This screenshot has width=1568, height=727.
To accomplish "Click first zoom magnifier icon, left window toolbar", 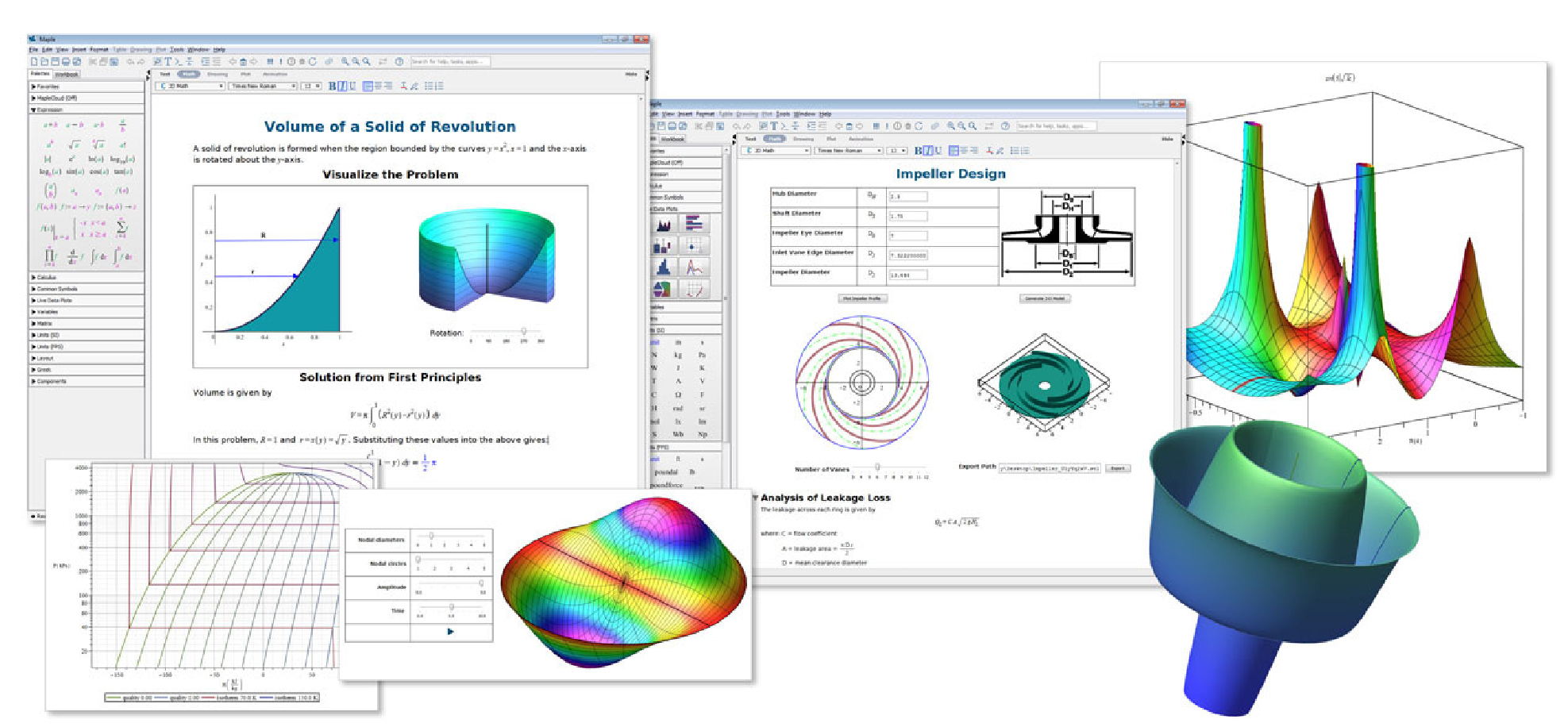I will [345, 61].
